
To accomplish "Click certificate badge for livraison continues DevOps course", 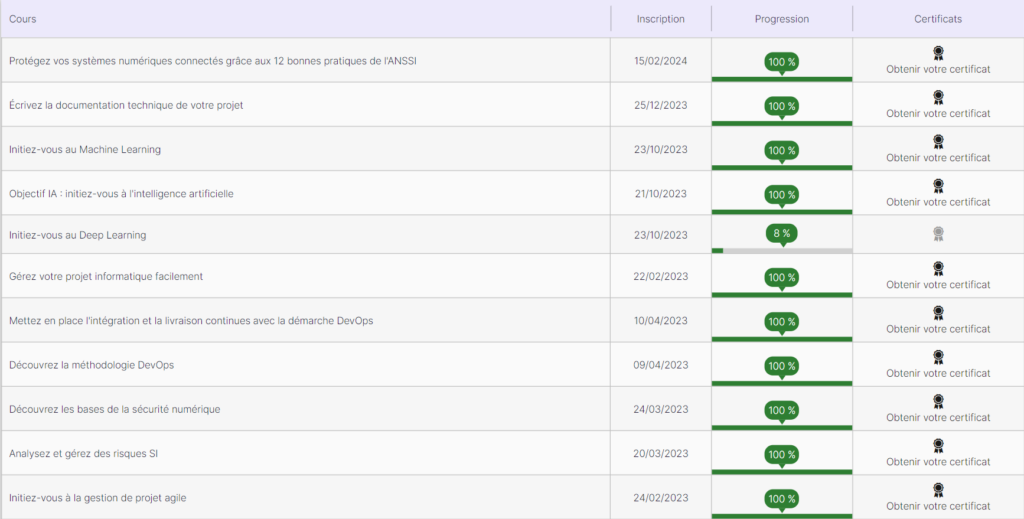I will click(938, 313).
